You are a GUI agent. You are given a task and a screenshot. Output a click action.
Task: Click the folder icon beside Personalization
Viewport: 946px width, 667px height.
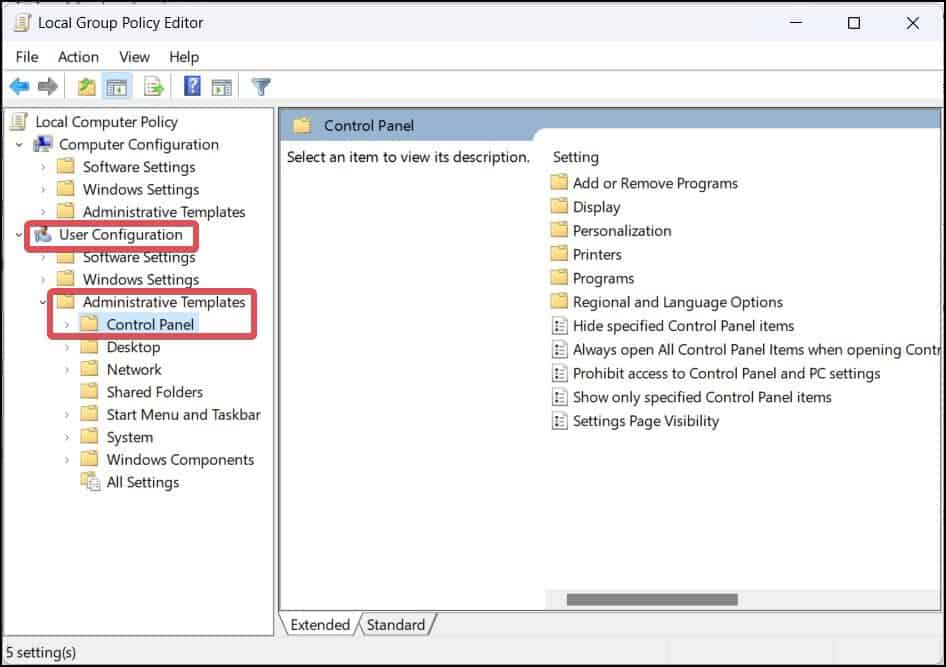(x=559, y=230)
